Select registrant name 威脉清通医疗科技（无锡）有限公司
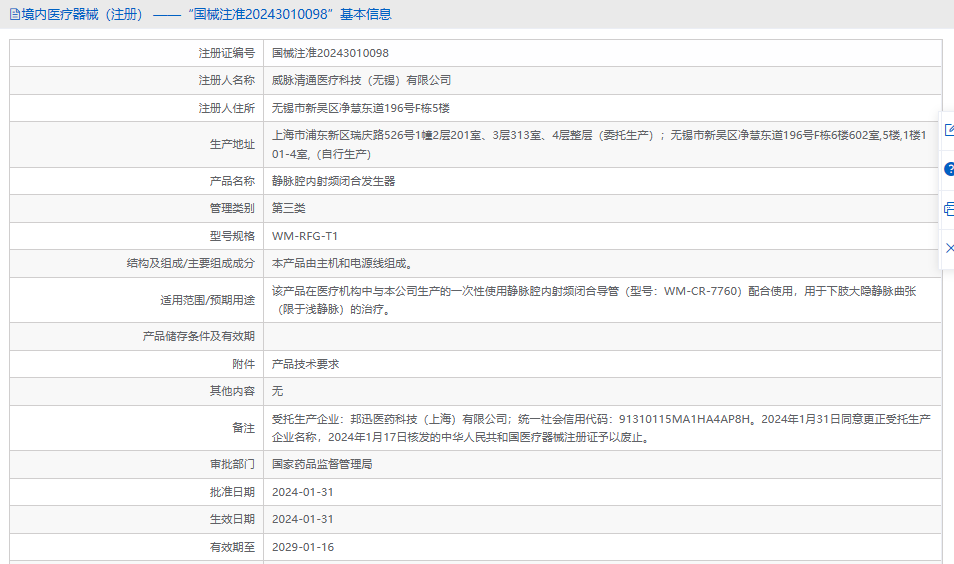 point(361,80)
